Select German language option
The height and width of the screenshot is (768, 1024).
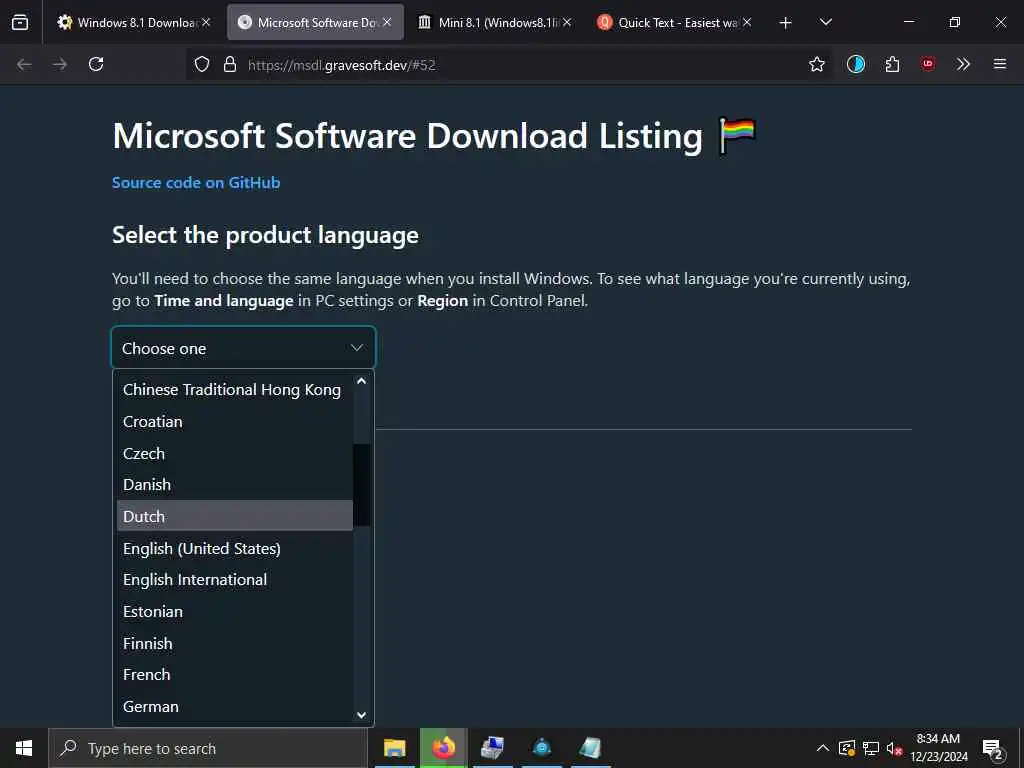click(234, 707)
